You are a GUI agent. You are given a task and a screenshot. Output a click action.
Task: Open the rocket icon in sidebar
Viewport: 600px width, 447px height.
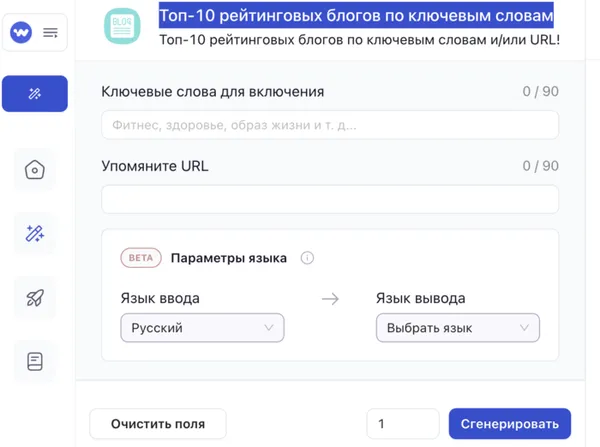coord(35,297)
